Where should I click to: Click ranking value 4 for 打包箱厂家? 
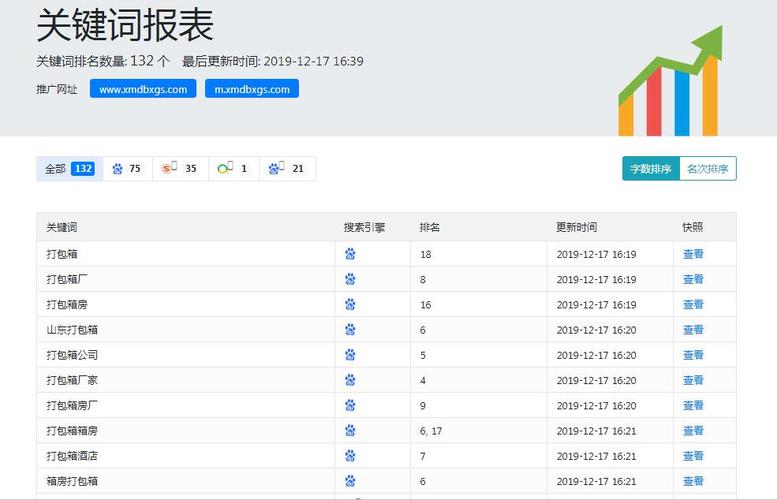pyautogui.click(x=423, y=381)
